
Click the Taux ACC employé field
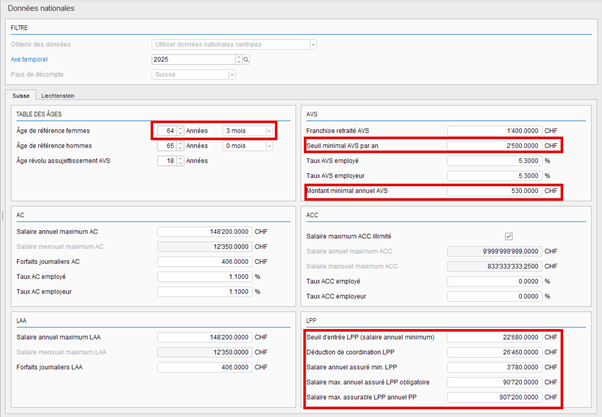point(494,281)
